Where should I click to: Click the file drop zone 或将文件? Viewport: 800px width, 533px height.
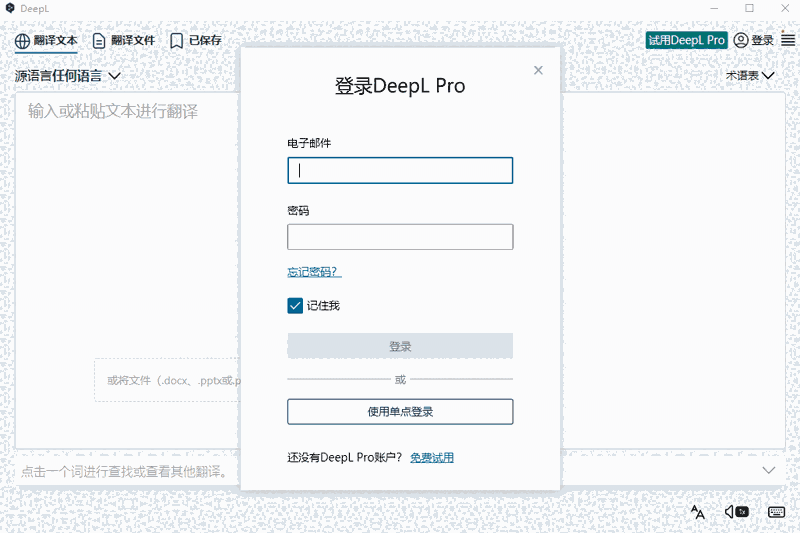click(167, 380)
